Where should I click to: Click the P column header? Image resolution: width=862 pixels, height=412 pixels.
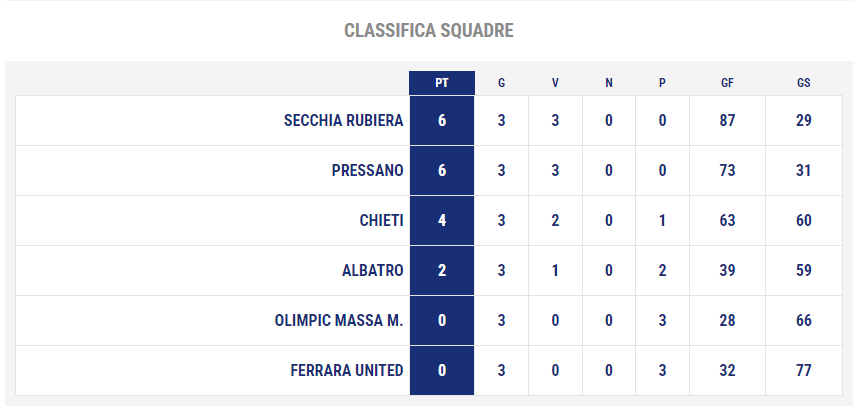(662, 83)
